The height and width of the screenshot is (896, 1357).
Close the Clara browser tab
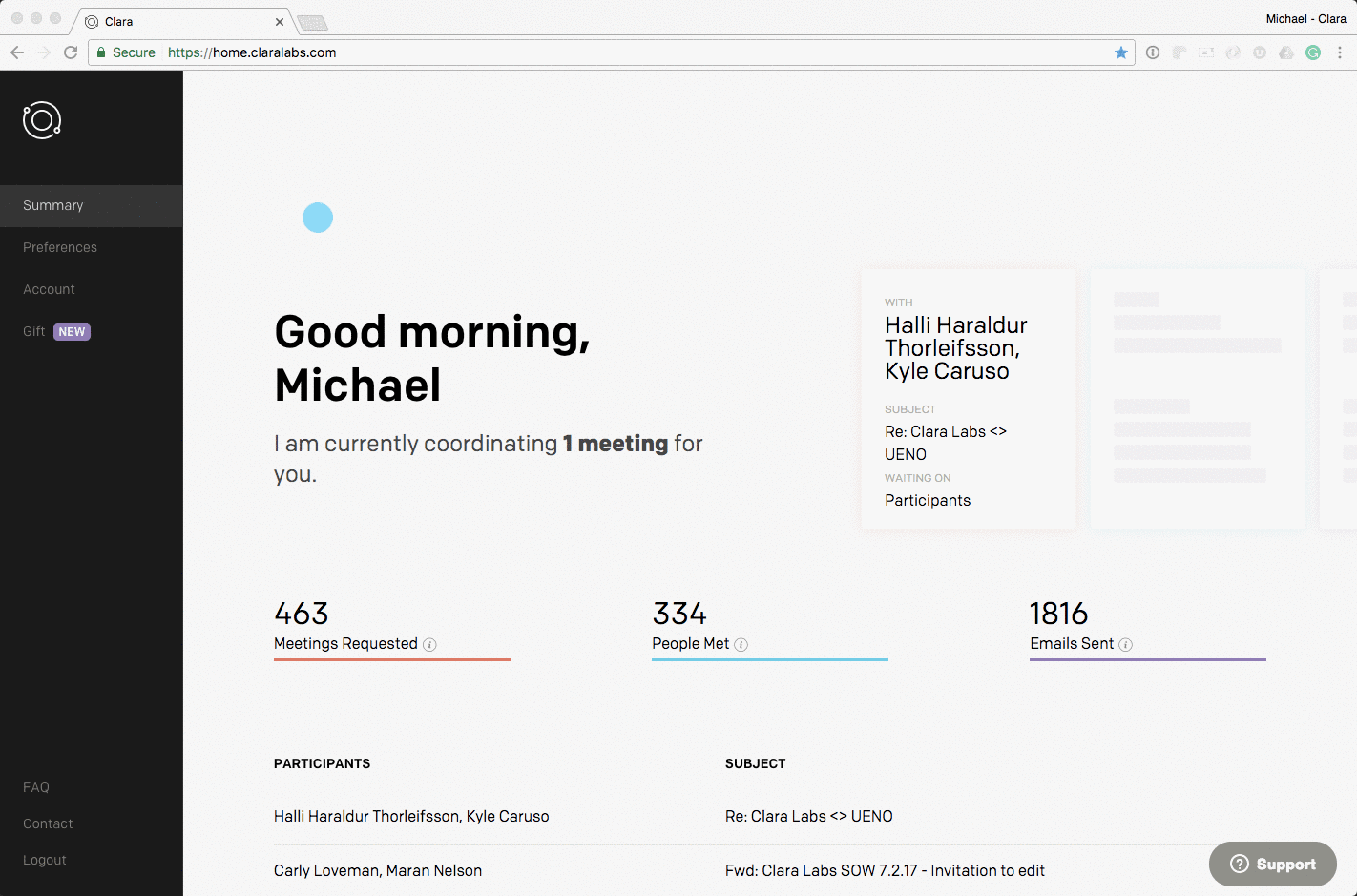point(280,21)
